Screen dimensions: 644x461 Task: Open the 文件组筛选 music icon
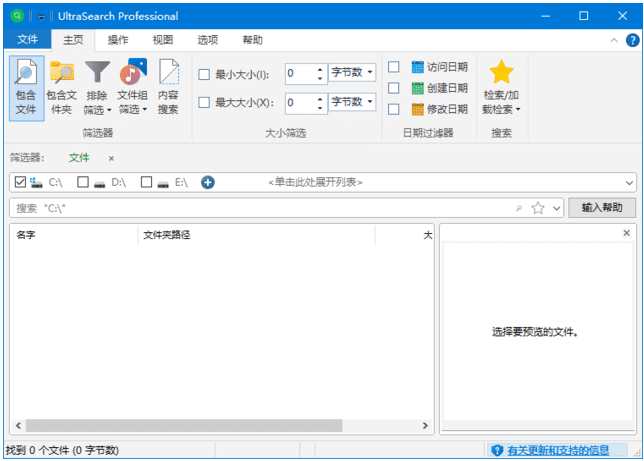tap(133, 72)
